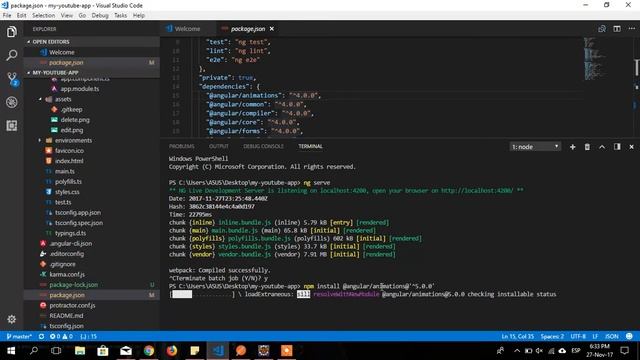This screenshot has height=360, width=640.
Task: Open the editor More Actions ellipsis
Action: coord(632,29)
